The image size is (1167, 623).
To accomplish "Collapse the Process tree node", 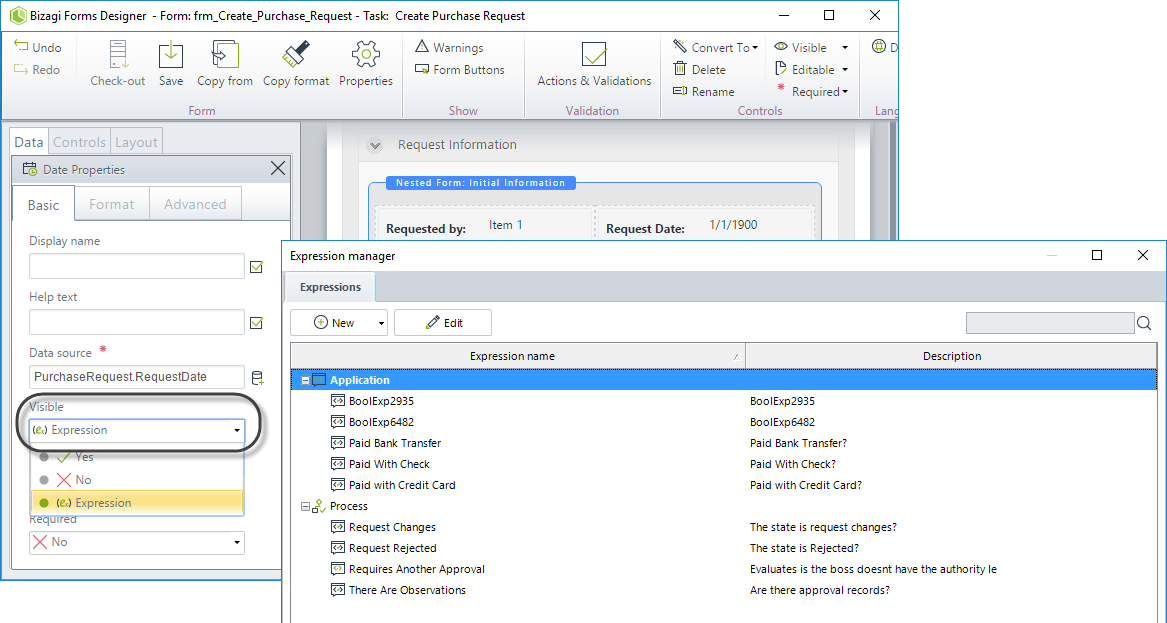I will coord(305,506).
